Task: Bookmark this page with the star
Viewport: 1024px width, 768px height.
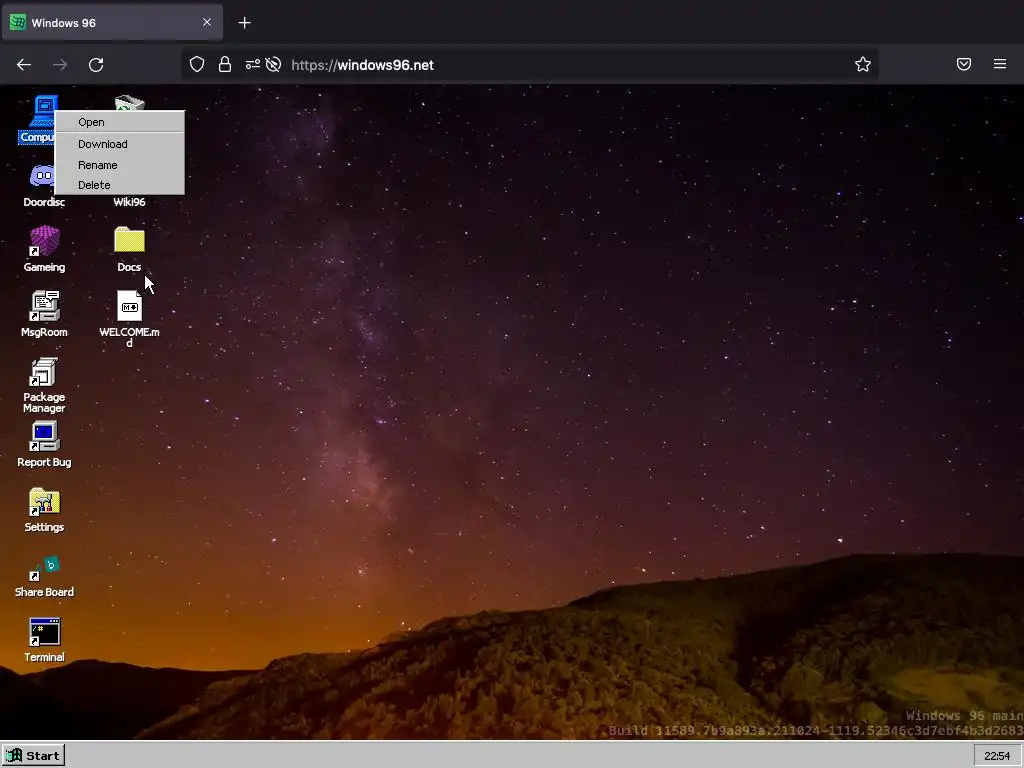Action: (863, 64)
